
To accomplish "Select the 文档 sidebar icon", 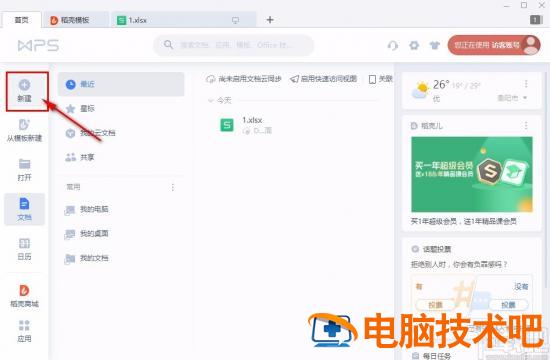I will 24,204.
